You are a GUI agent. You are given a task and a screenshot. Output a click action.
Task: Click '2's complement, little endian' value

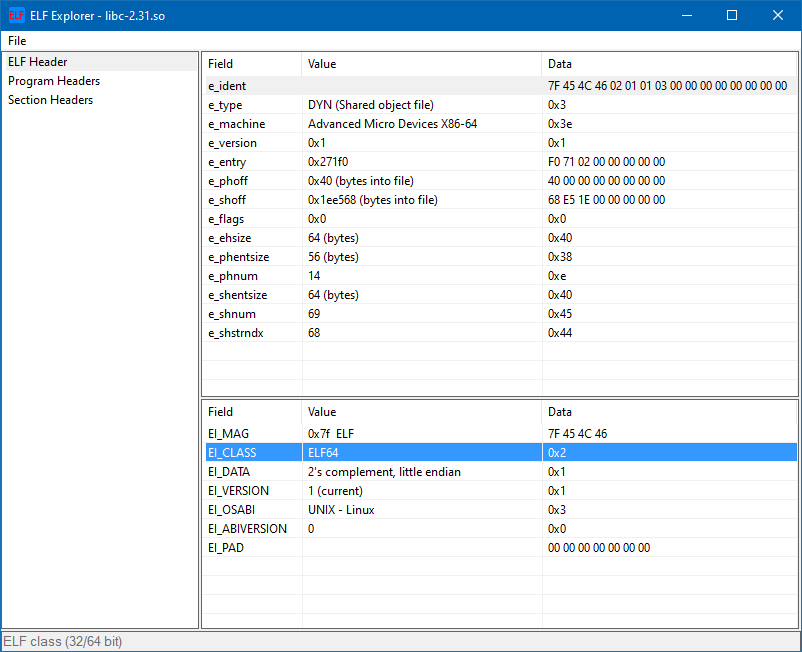(384, 471)
